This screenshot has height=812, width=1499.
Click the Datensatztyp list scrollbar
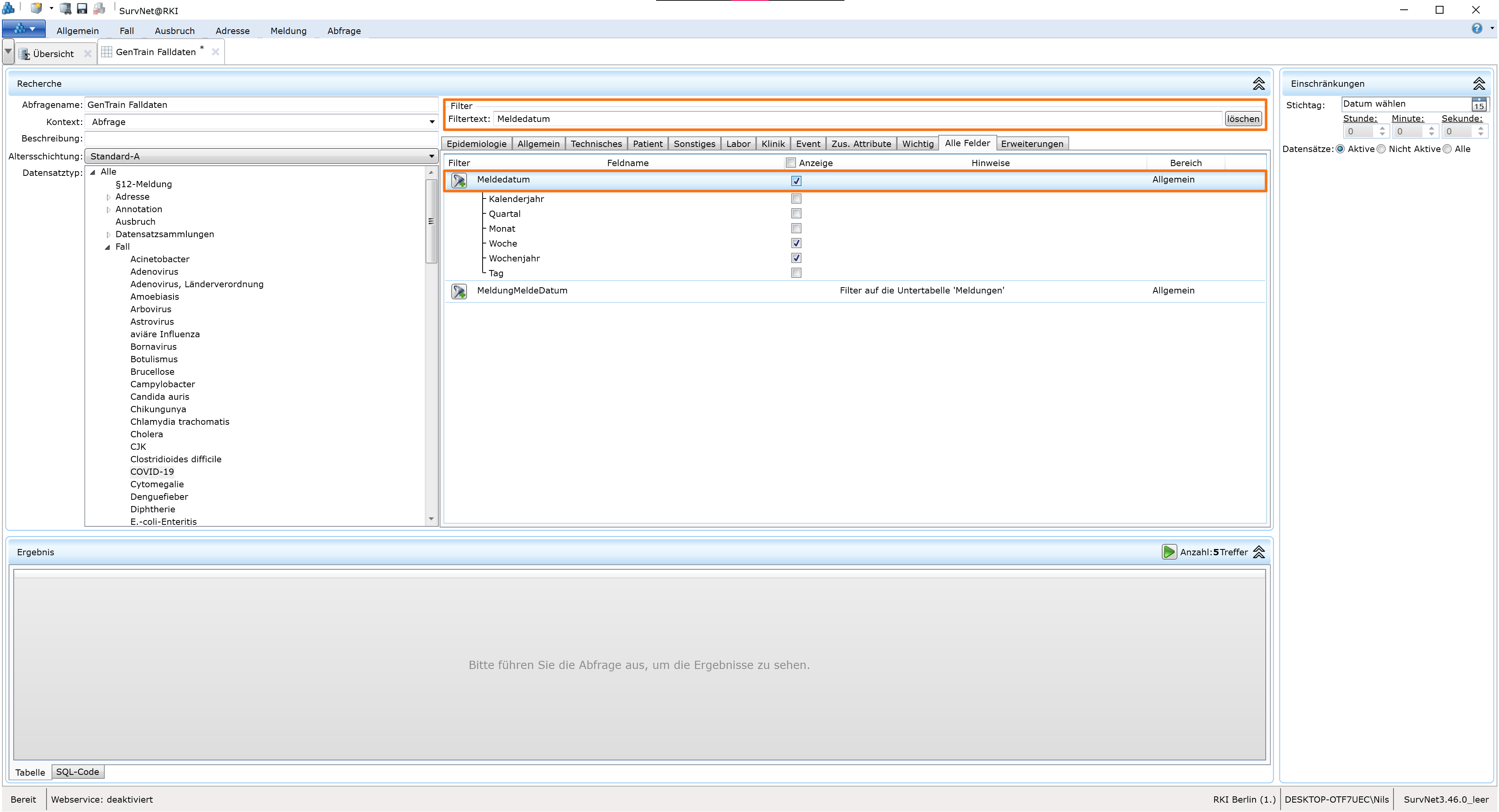(x=431, y=221)
